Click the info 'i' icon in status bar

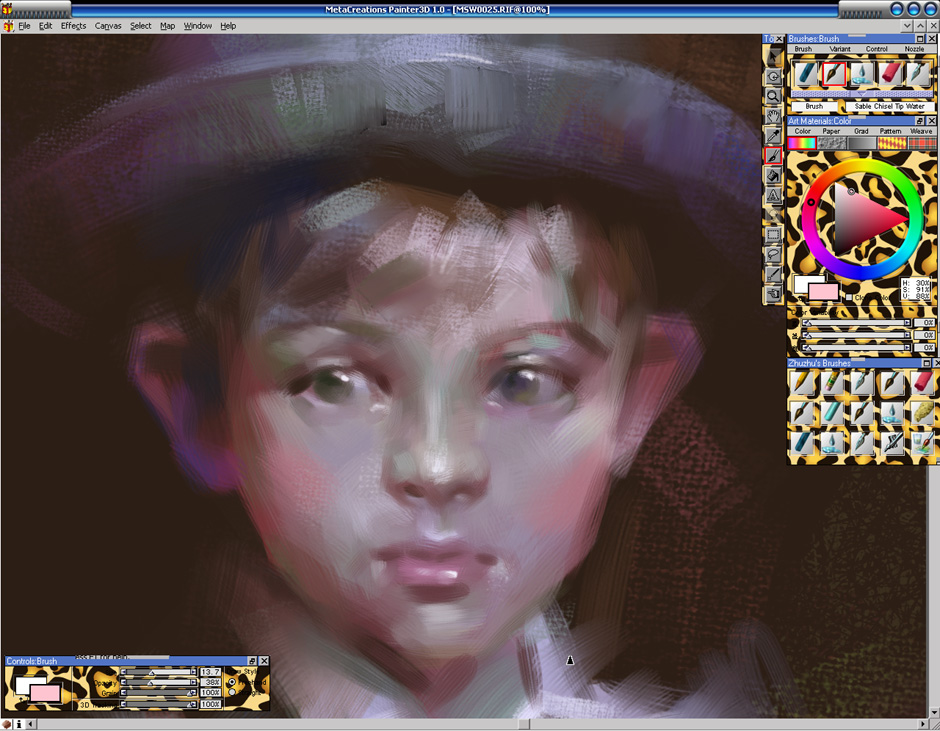click(19, 724)
